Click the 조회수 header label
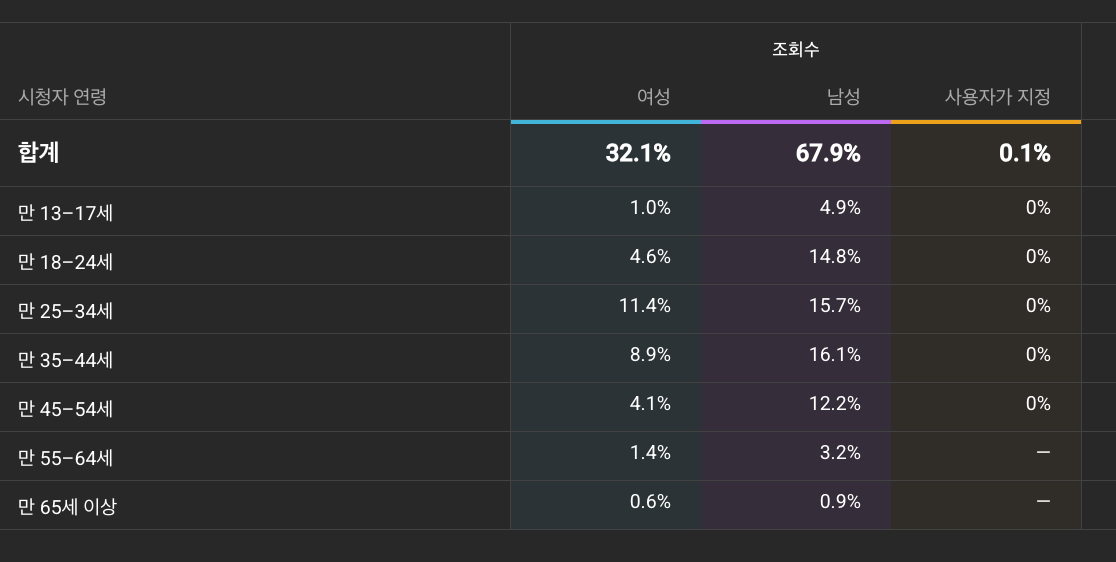The width and height of the screenshot is (1116, 562). click(795, 49)
